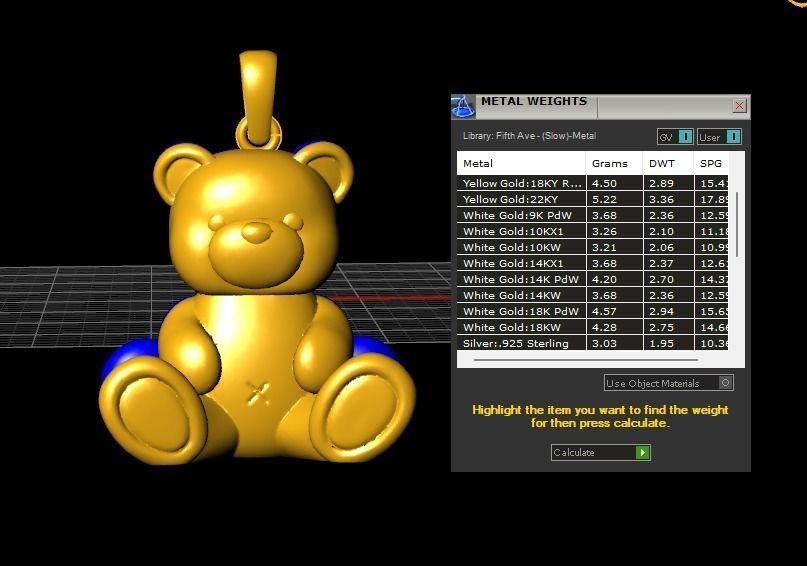
Task: Select the White Gold:14KW row
Action: pyautogui.click(x=592, y=295)
